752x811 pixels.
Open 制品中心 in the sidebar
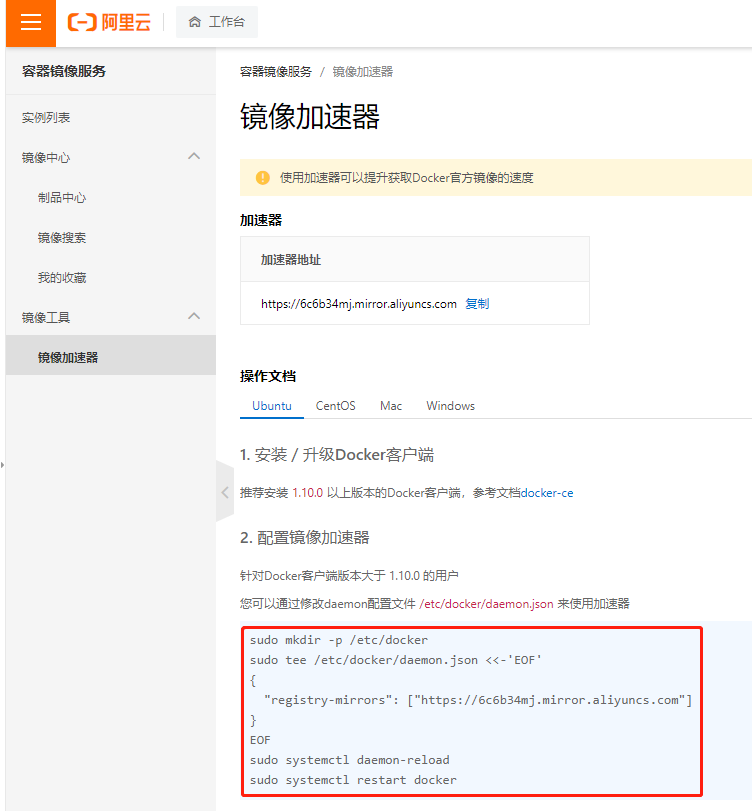click(x=62, y=198)
